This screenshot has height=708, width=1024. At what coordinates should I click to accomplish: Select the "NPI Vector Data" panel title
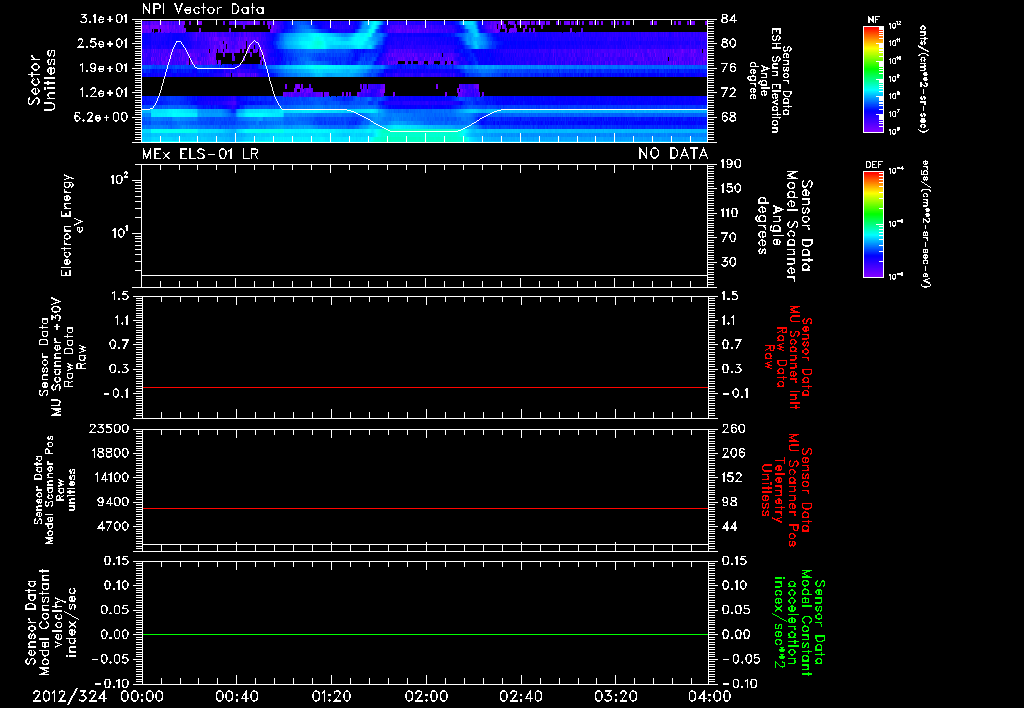(x=203, y=9)
